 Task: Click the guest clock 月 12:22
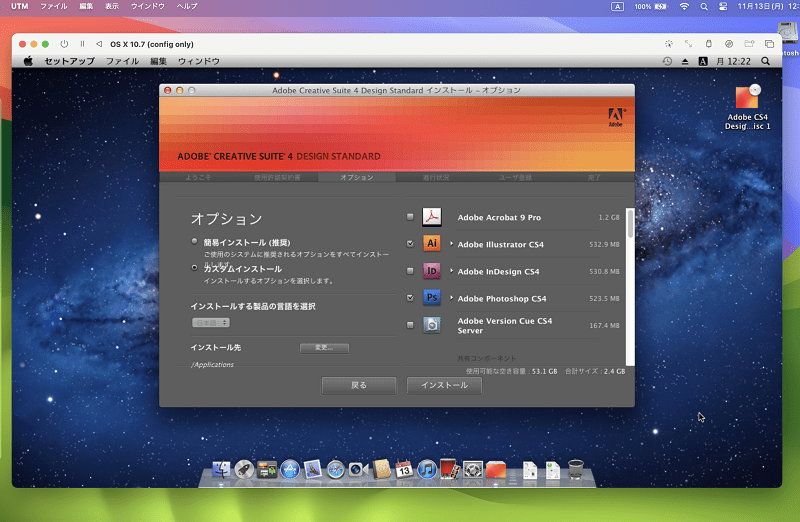(x=733, y=61)
